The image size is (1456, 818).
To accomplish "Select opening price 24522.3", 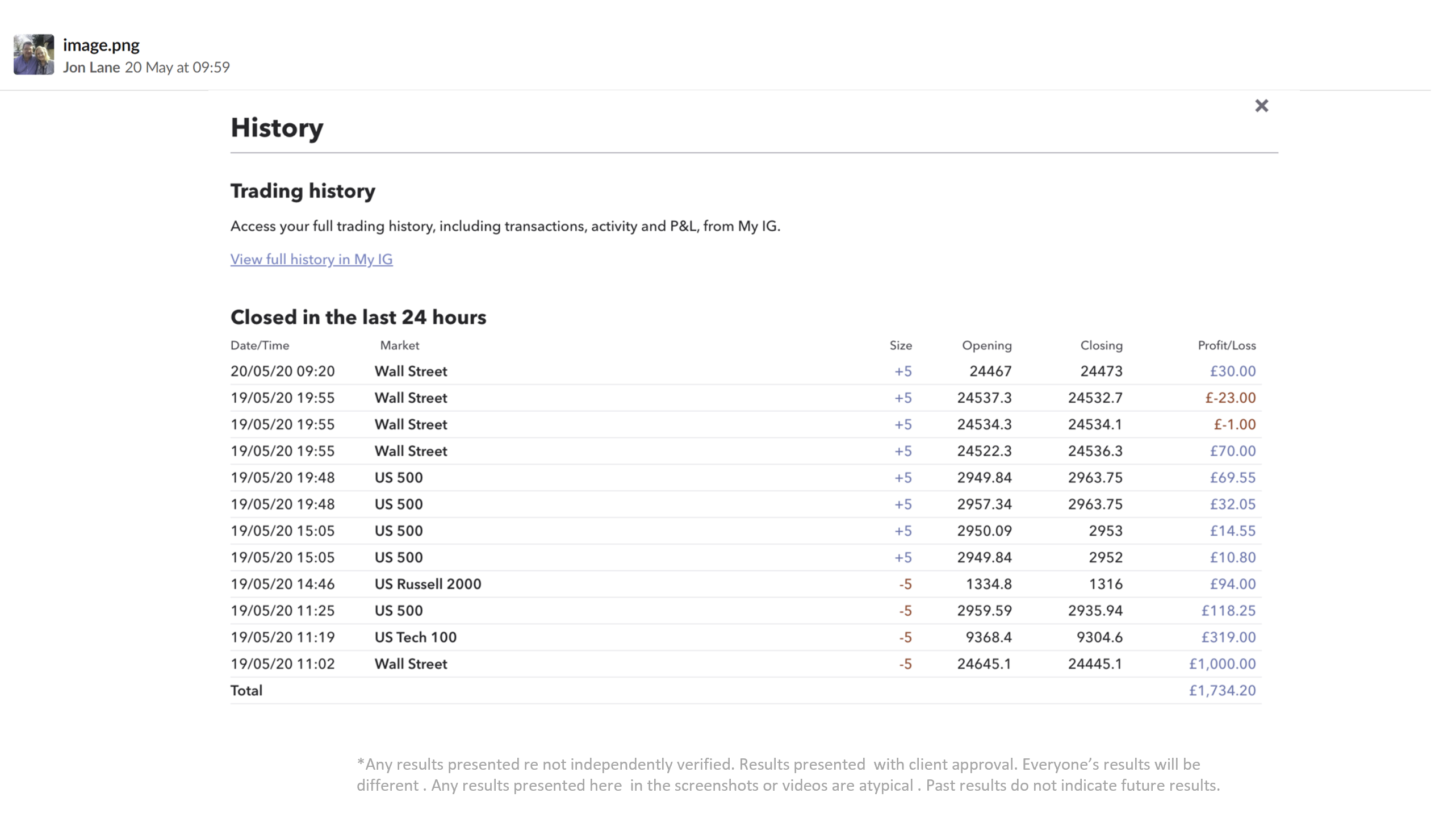I will tap(984, 451).
